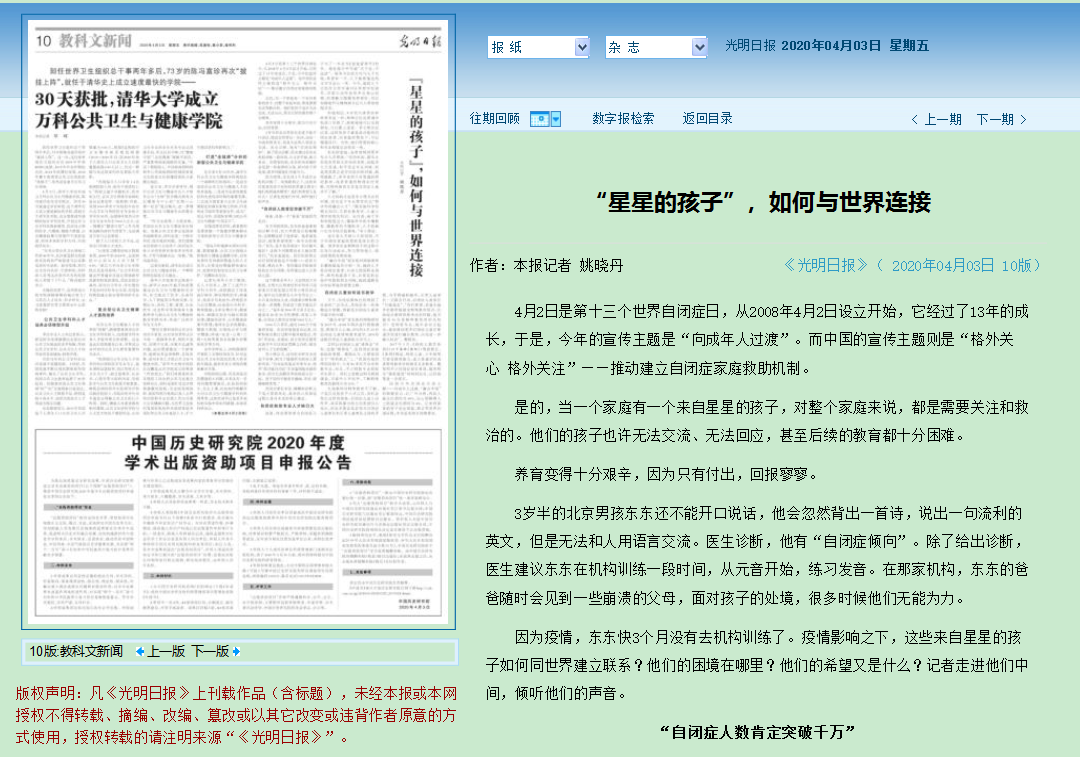The image size is (1080, 757).
Task: Click 下一版 next page link
Action: 210,651
